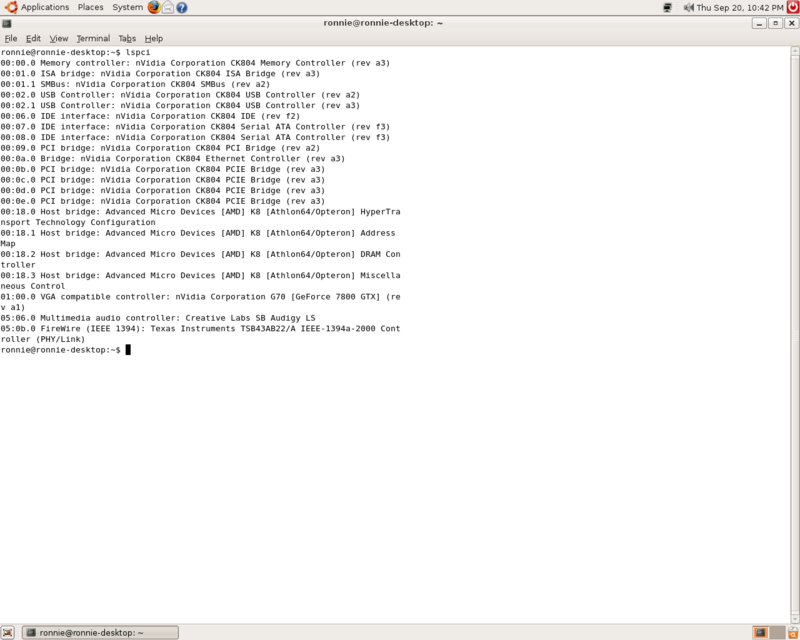The height and width of the screenshot is (640, 800).
Task: Open the network monitor tray icon
Action: (x=667, y=8)
